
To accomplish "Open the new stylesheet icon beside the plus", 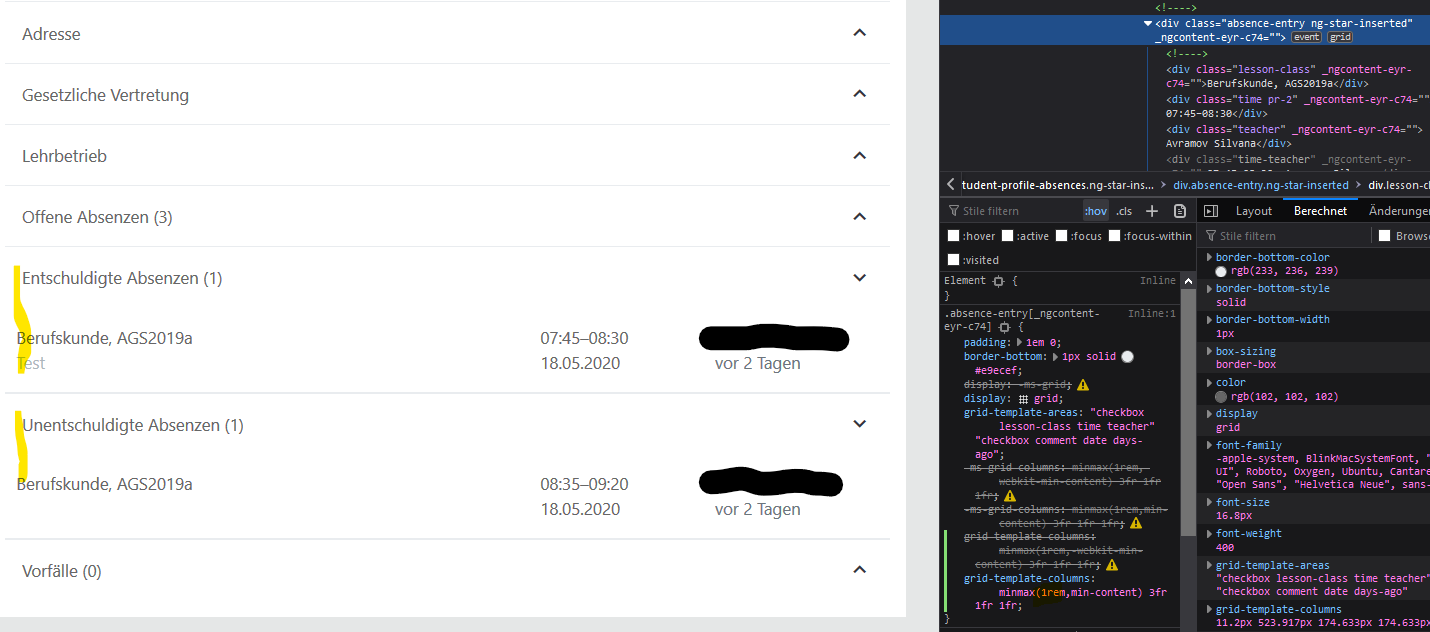I will pyautogui.click(x=1180, y=211).
